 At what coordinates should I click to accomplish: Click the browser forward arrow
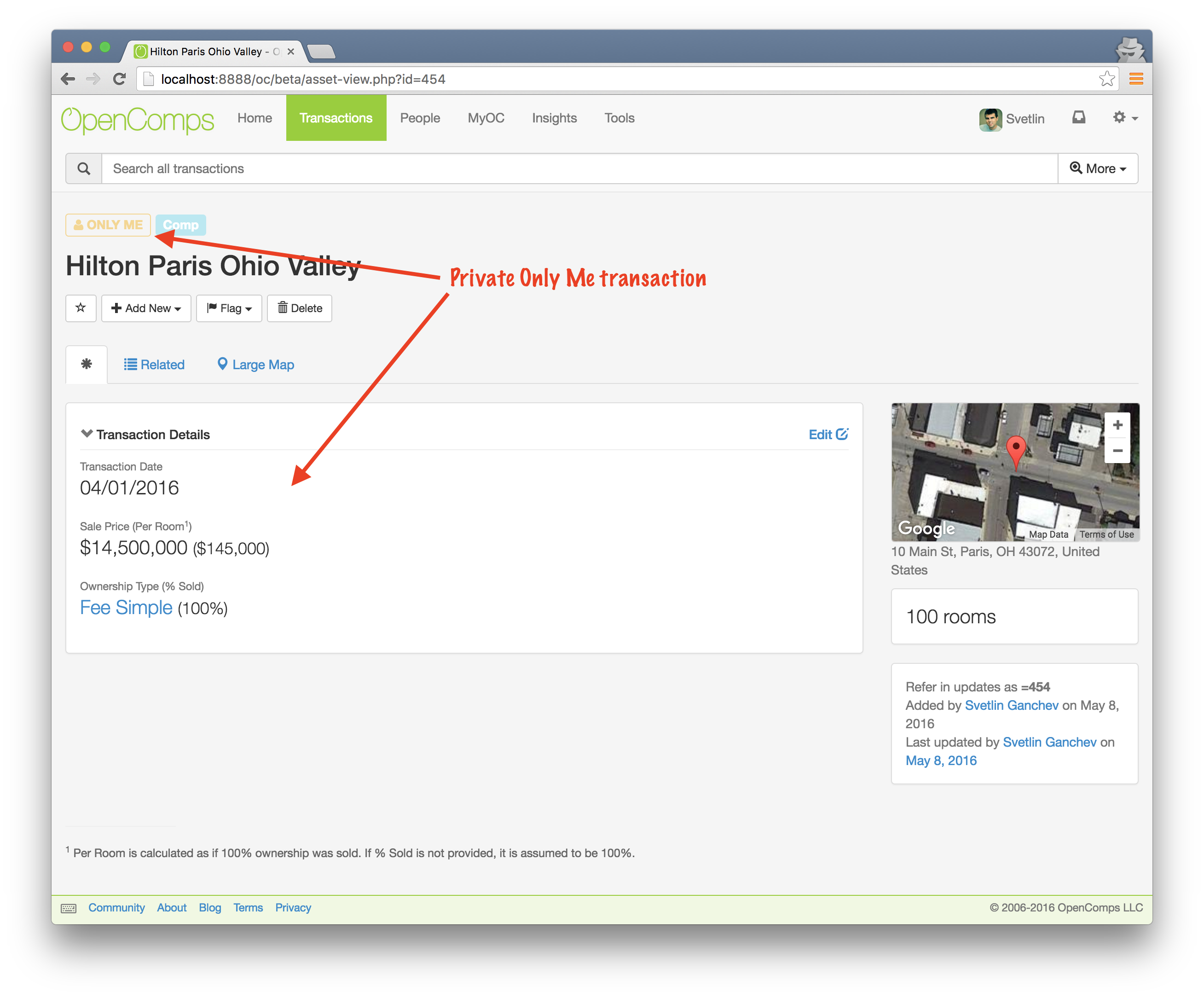(93, 79)
